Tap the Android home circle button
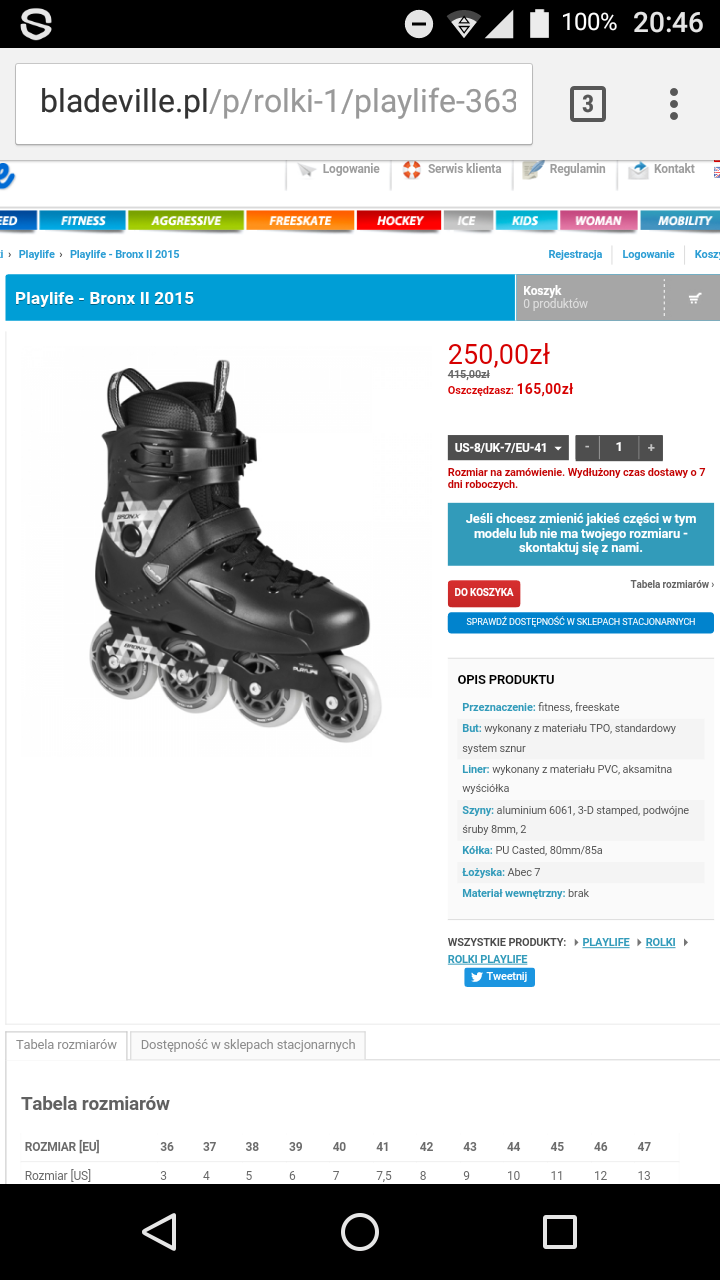Image resolution: width=720 pixels, height=1280 pixels. pyautogui.click(x=360, y=1232)
